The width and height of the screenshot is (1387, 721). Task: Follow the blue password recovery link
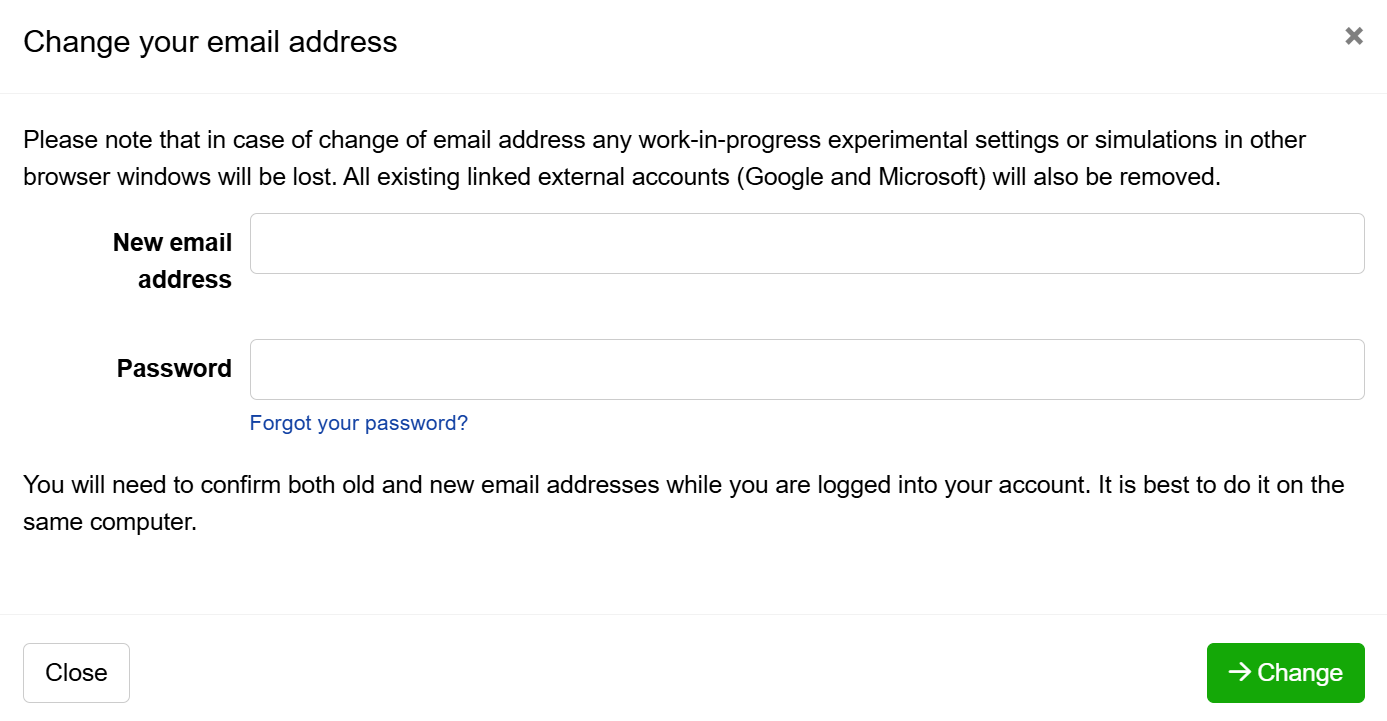358,423
